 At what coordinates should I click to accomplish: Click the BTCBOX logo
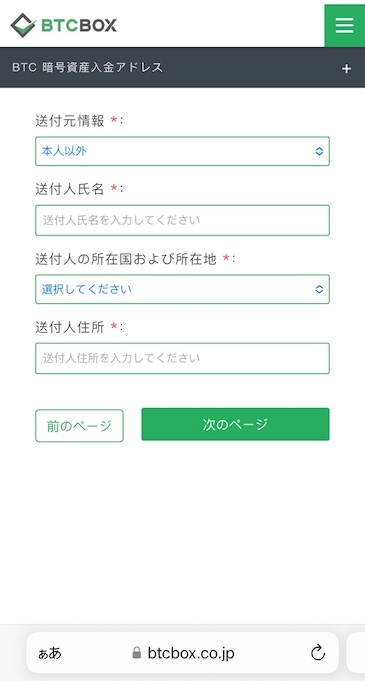pyautogui.click(x=63, y=25)
